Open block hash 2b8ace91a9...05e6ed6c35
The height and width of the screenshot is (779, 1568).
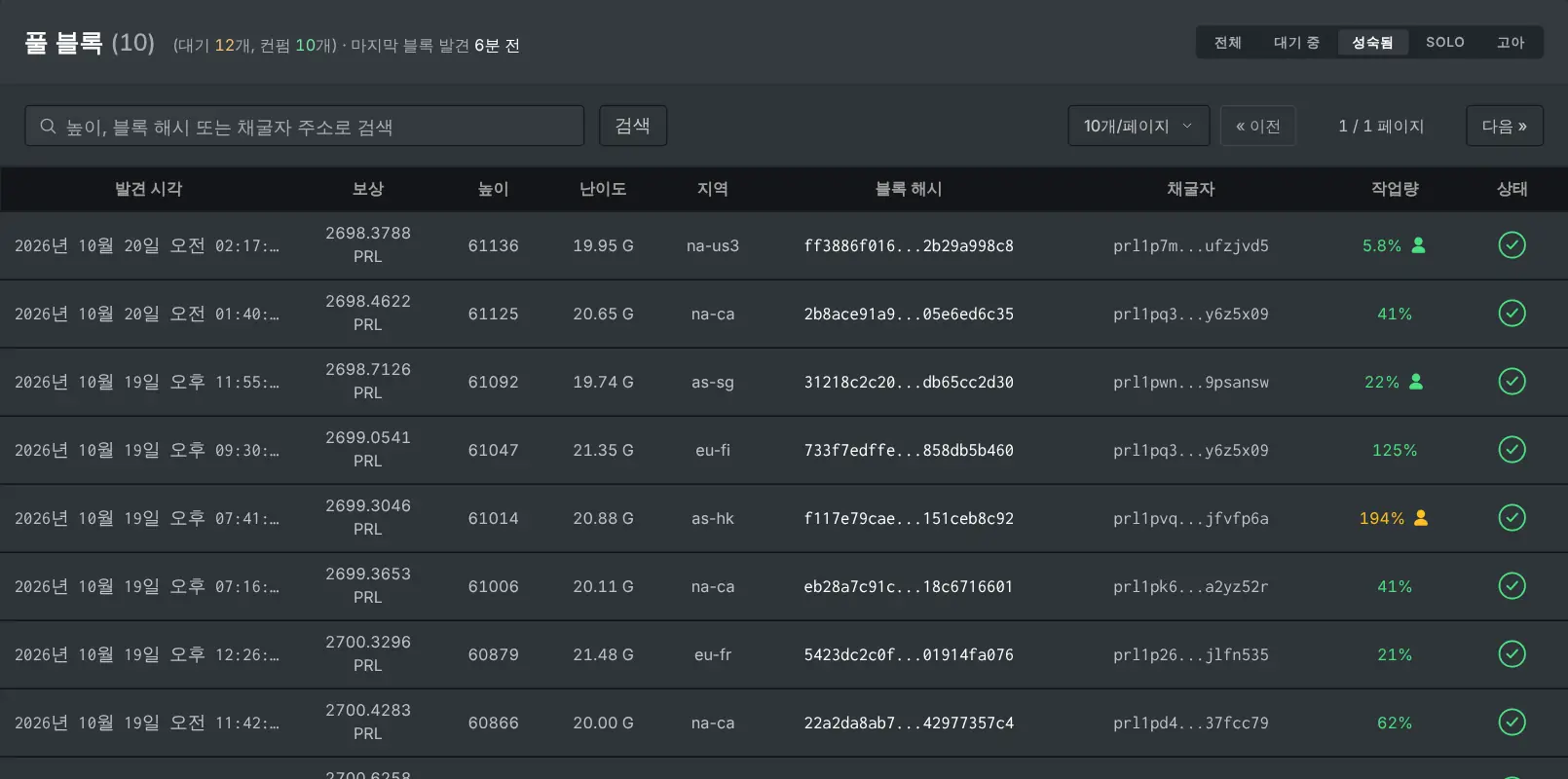(909, 315)
